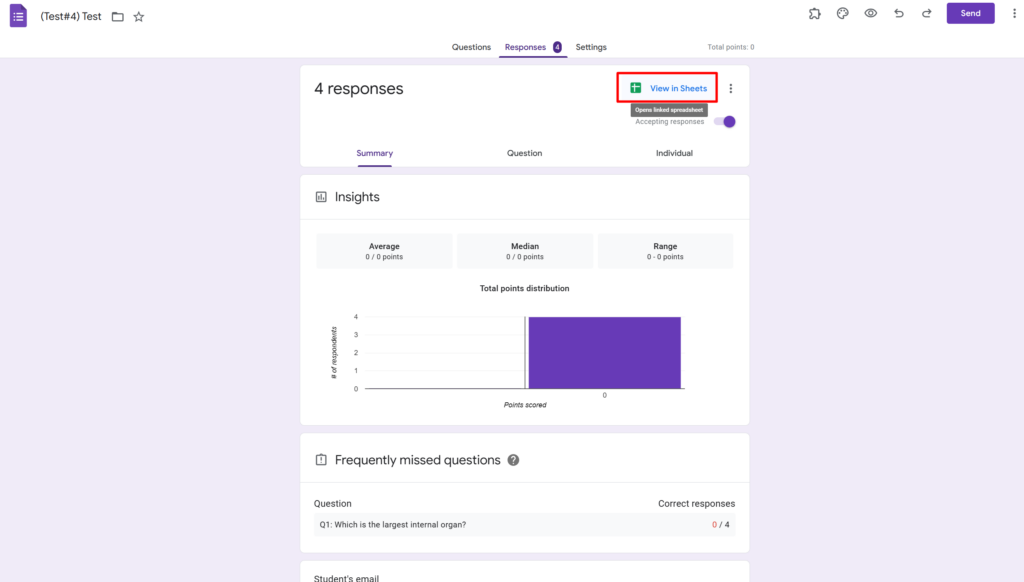The image size is (1024, 582).
Task: Open the Google Forms home icon
Action: tap(18, 16)
